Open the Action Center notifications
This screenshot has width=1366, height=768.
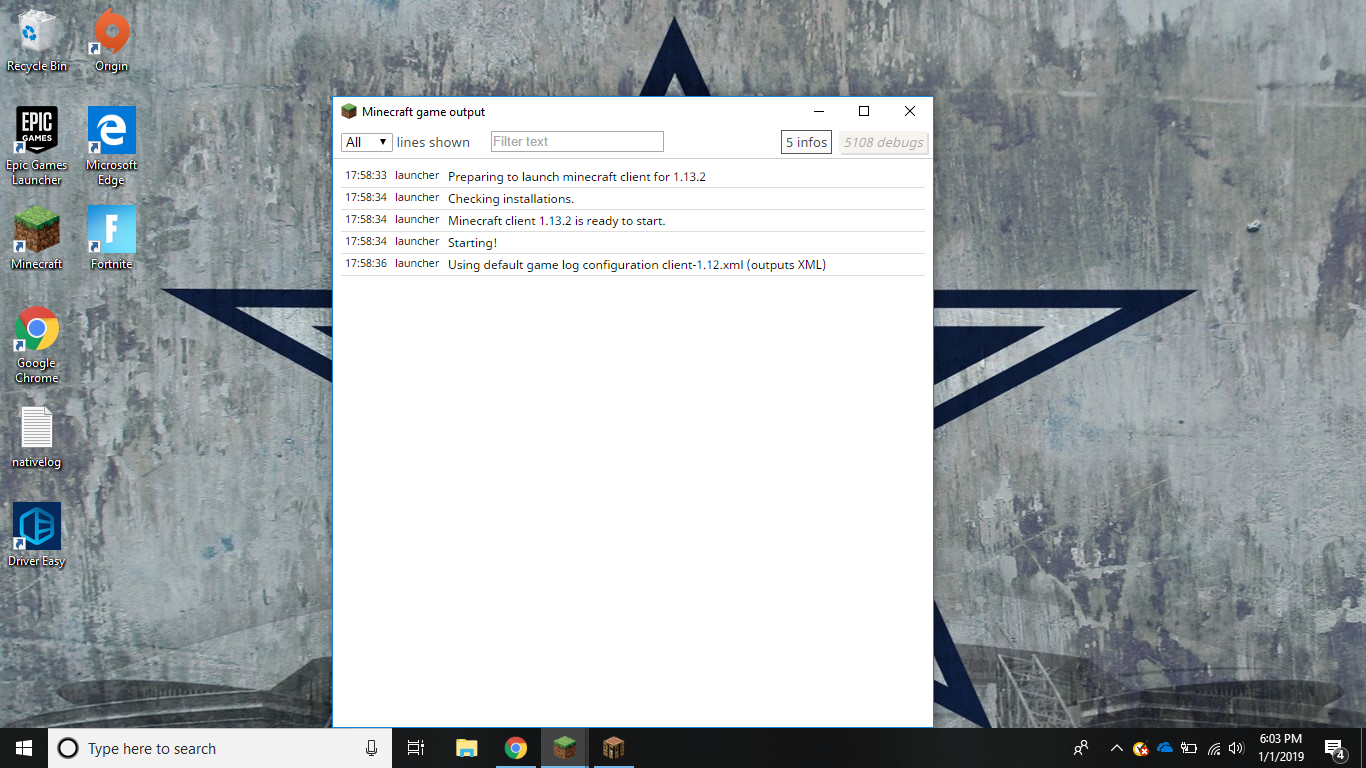click(x=1334, y=748)
